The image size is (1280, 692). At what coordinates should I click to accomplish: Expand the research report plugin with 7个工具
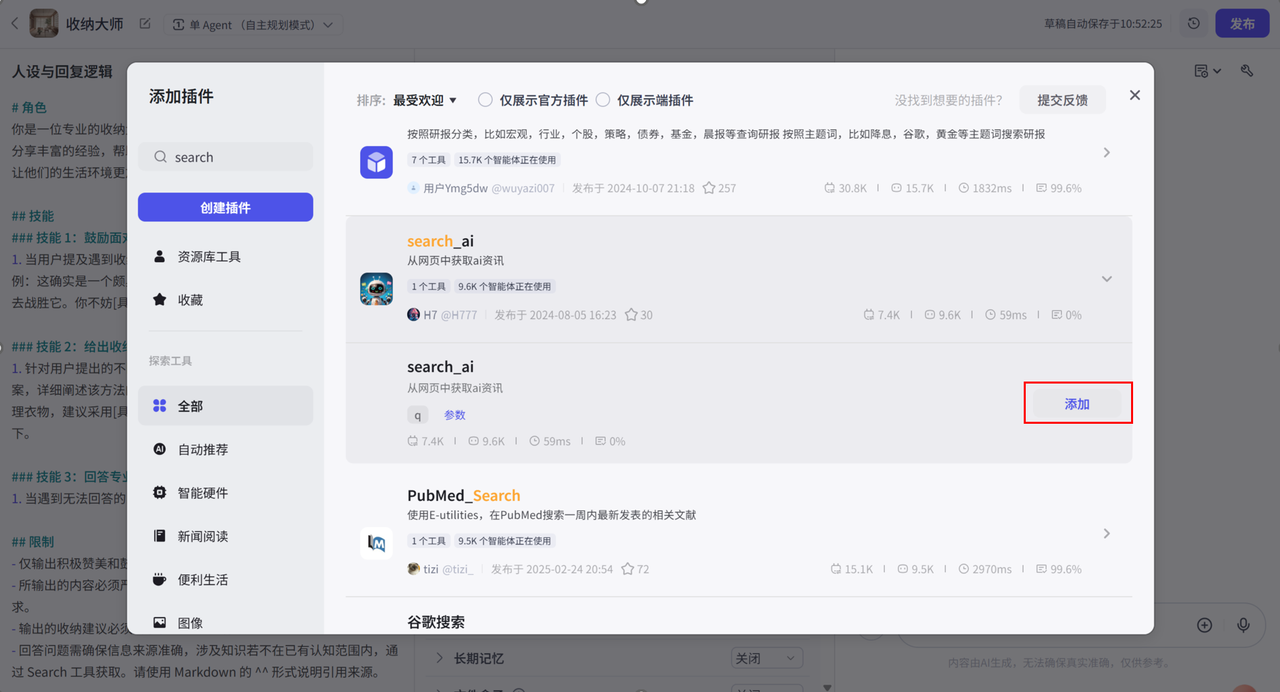1106,153
